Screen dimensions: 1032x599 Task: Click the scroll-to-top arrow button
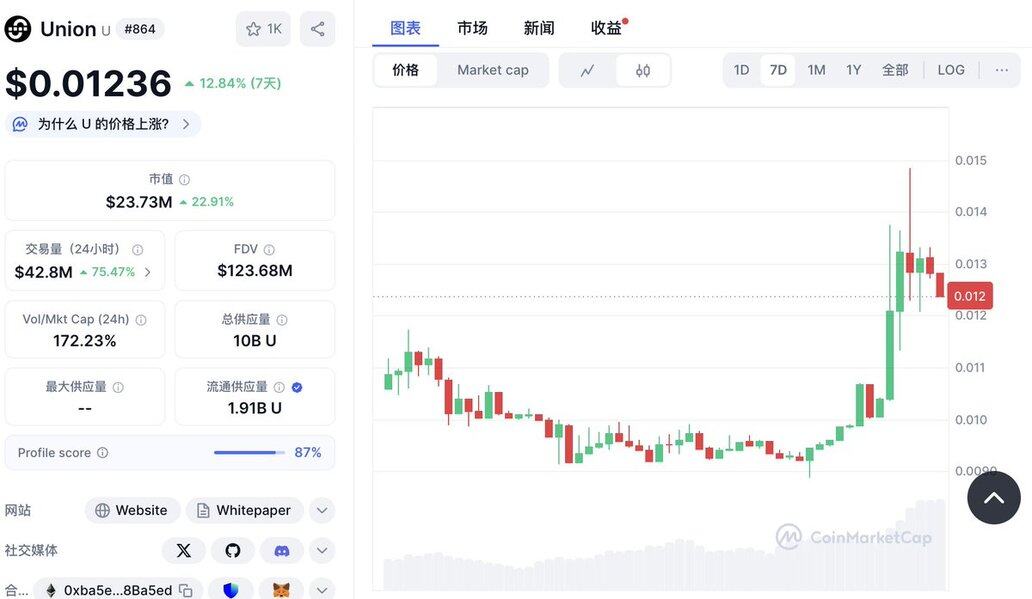pos(994,498)
